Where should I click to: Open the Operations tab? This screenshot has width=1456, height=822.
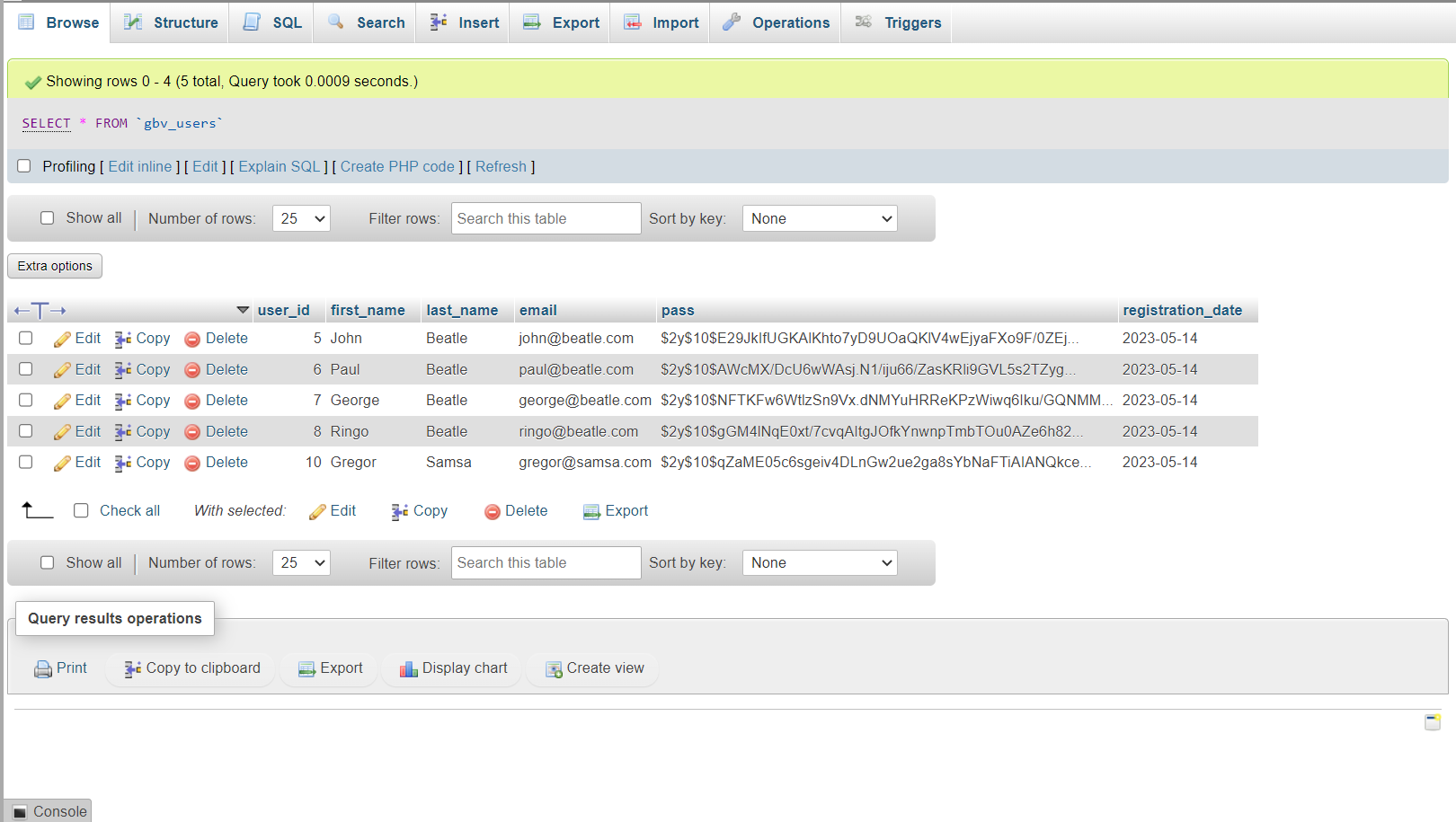click(777, 22)
